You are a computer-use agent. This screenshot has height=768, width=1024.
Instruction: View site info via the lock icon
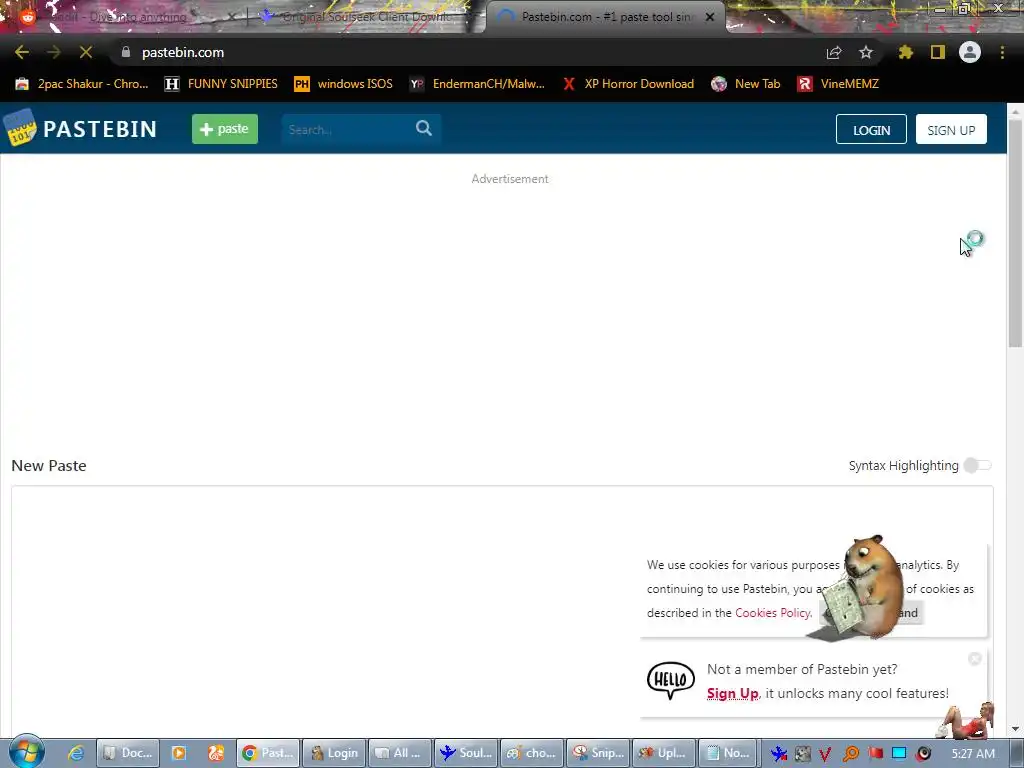(x=126, y=52)
